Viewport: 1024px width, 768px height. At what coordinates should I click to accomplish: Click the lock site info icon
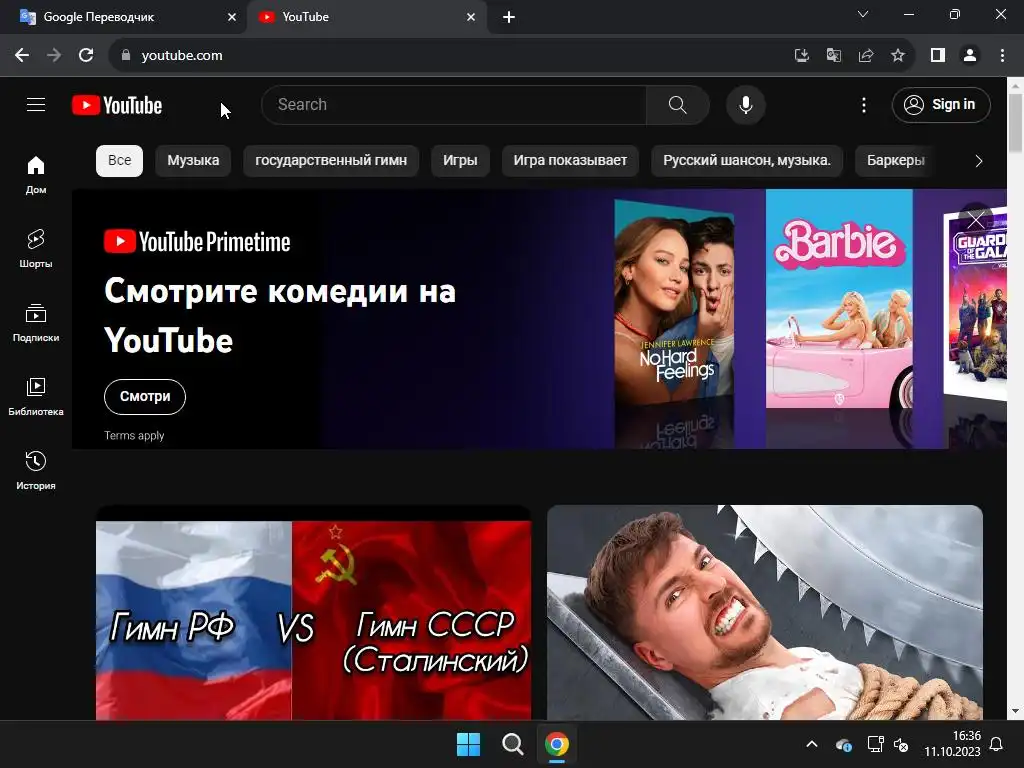tap(126, 56)
